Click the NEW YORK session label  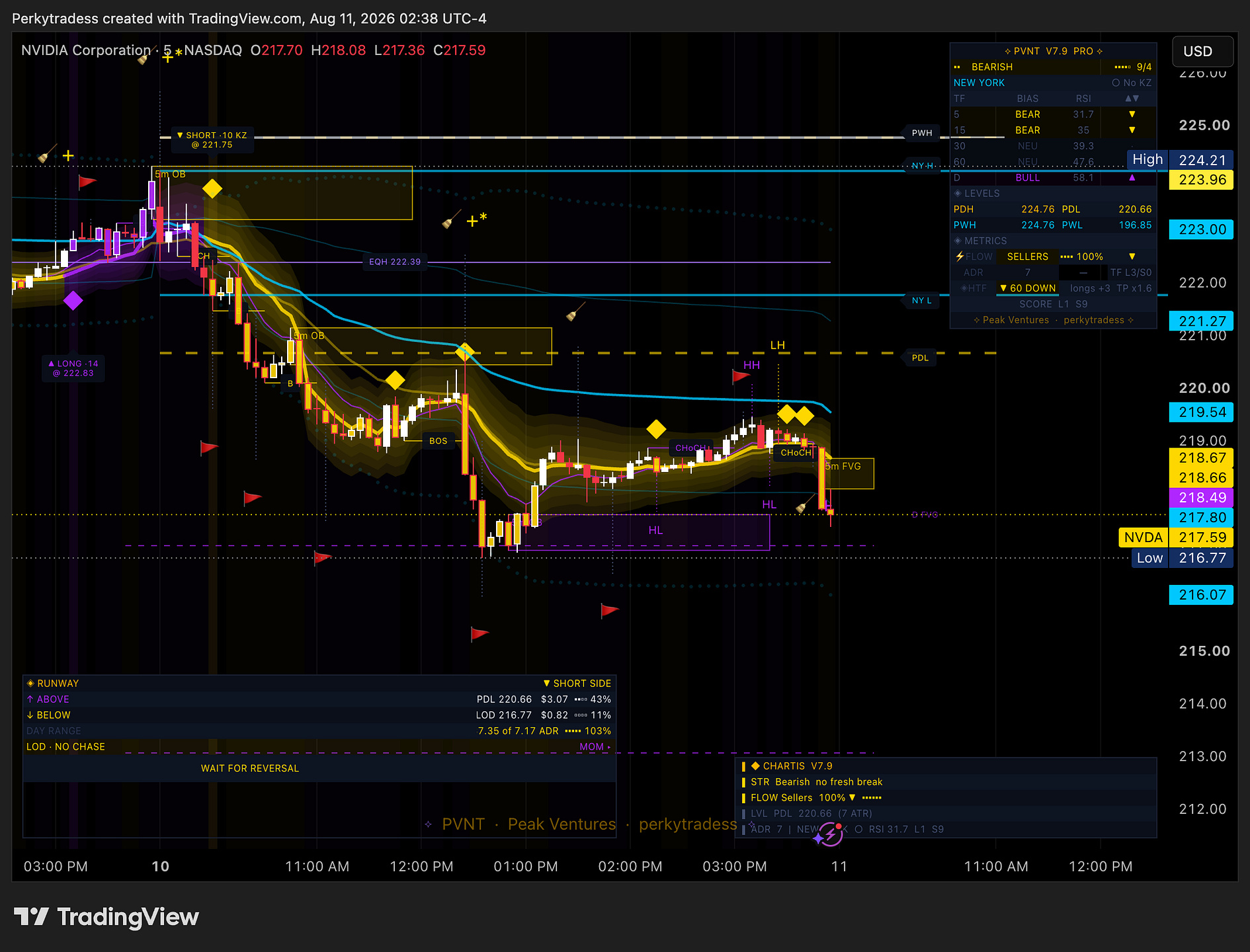click(x=979, y=83)
